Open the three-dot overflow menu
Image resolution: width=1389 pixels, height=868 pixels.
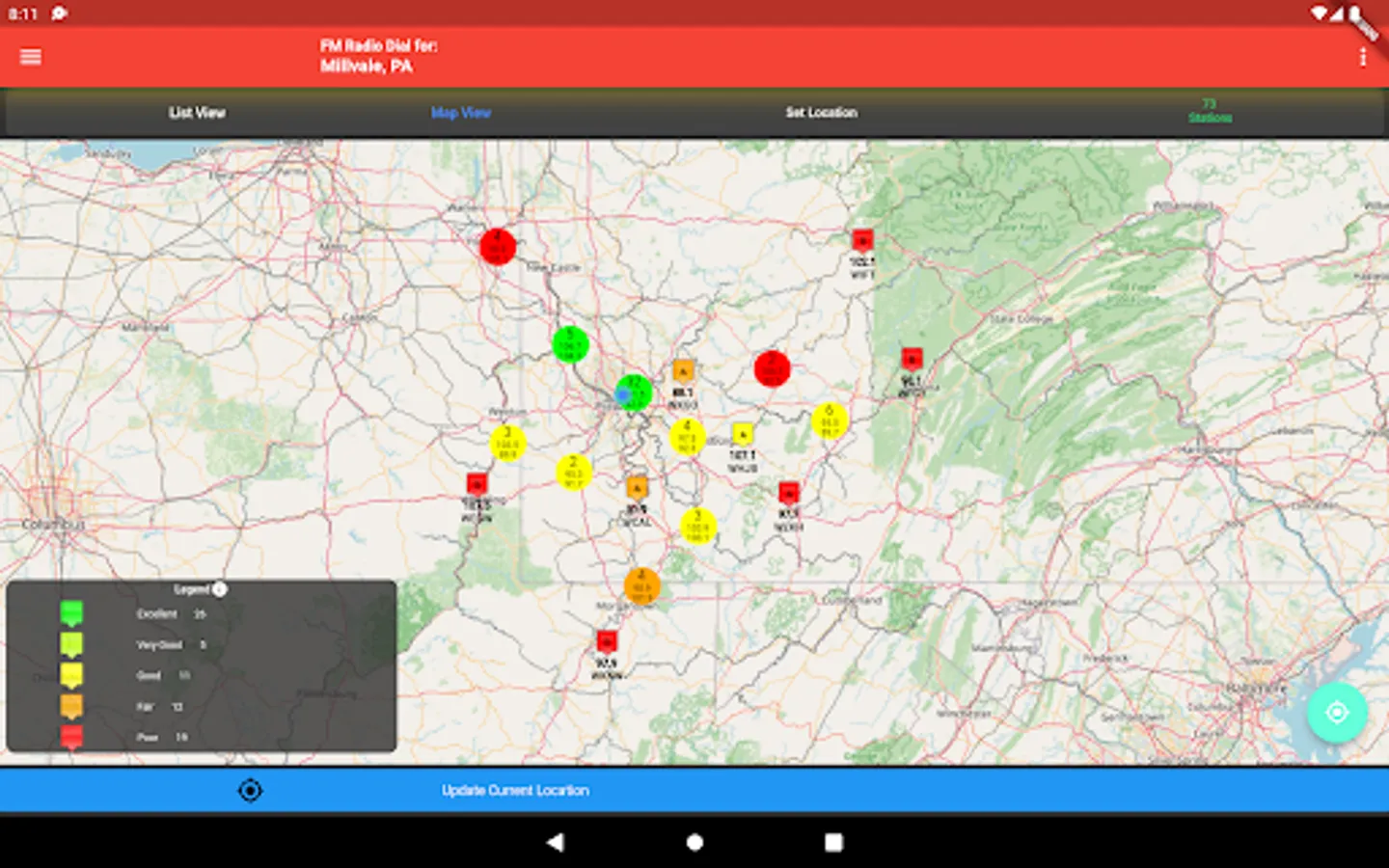1363,57
